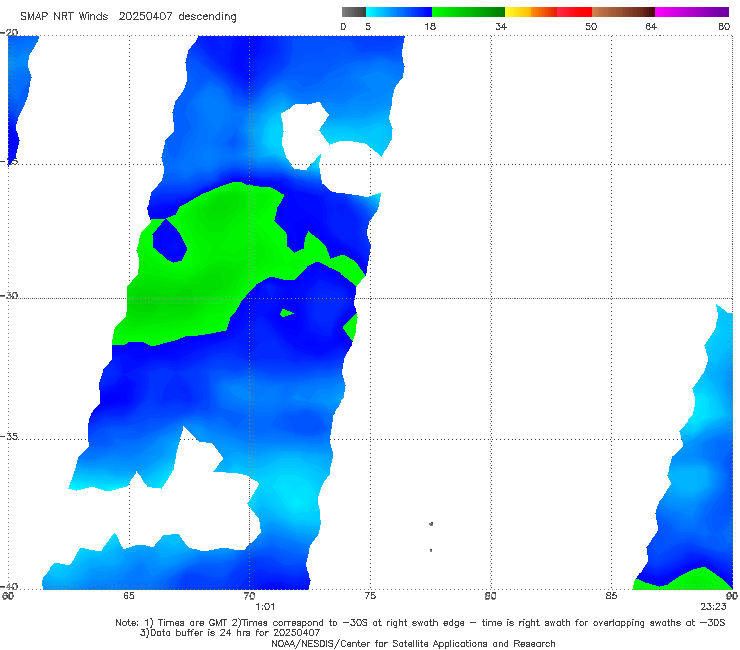740x650 pixels.
Task: Click the color bar label '50'
Action: tap(591, 26)
